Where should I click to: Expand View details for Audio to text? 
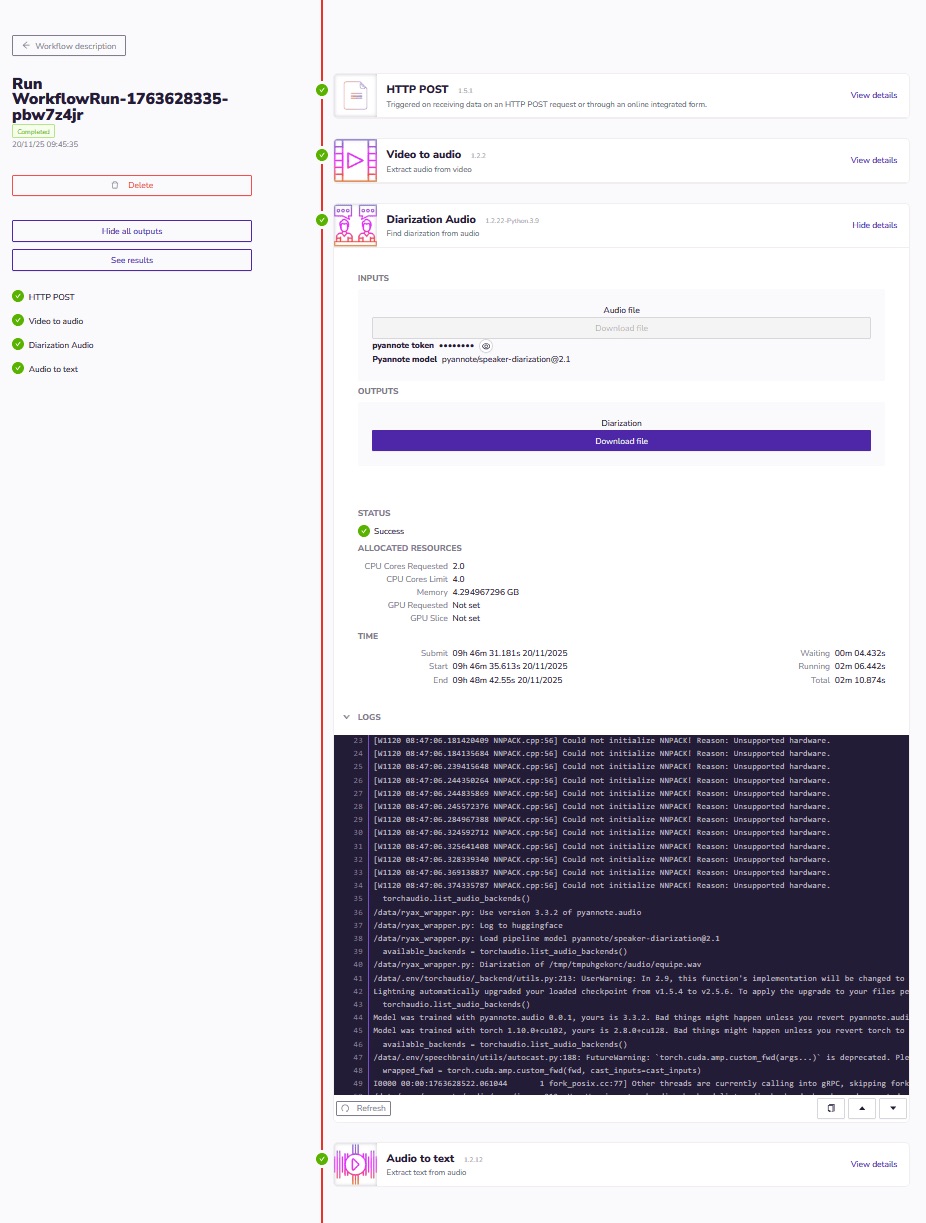pos(873,1164)
